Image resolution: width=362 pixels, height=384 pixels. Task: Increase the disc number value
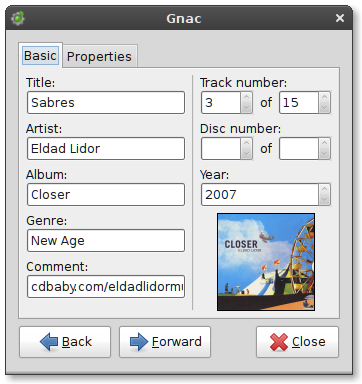point(246,143)
